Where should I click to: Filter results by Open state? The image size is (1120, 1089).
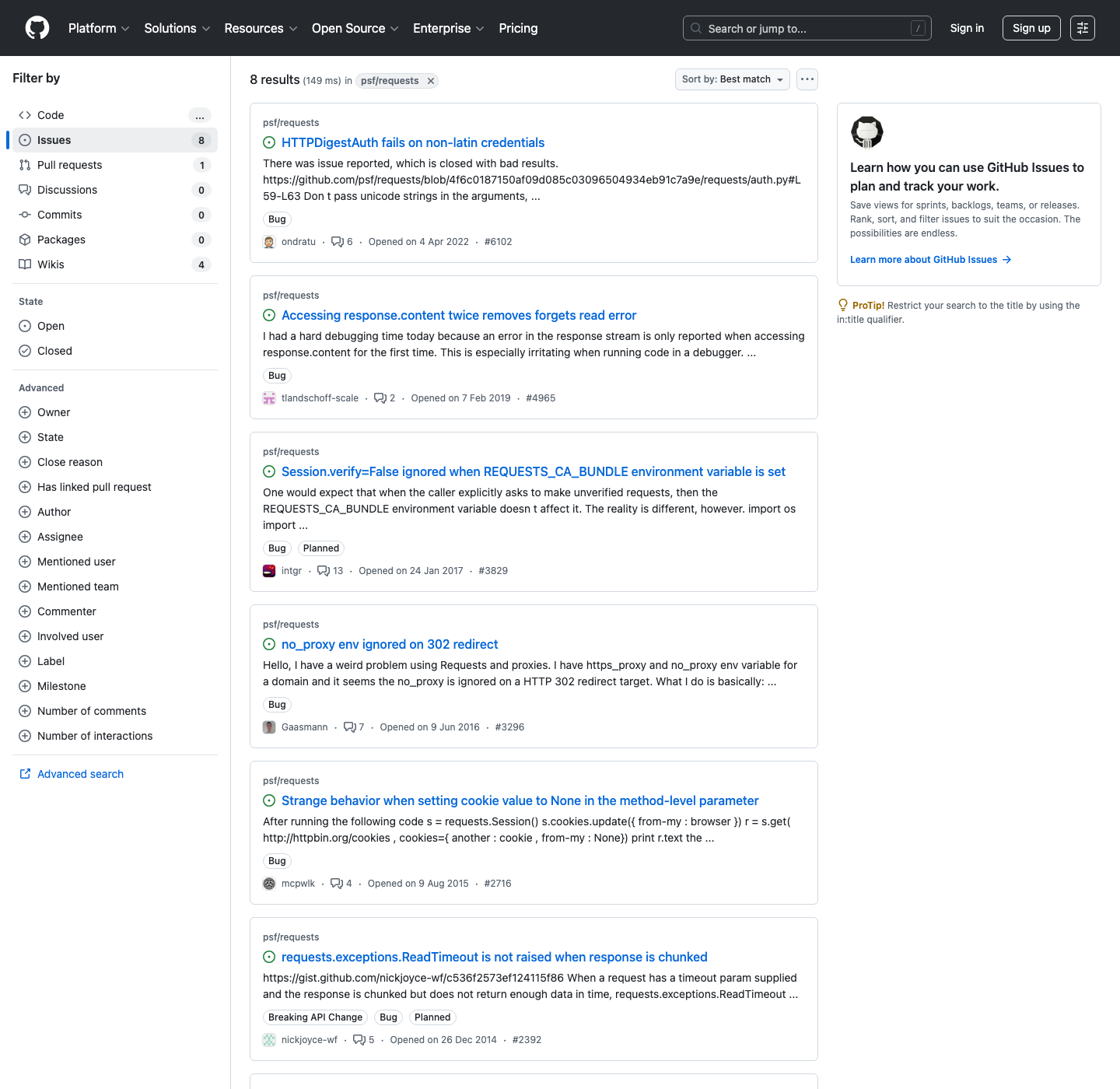[x=115, y=326]
